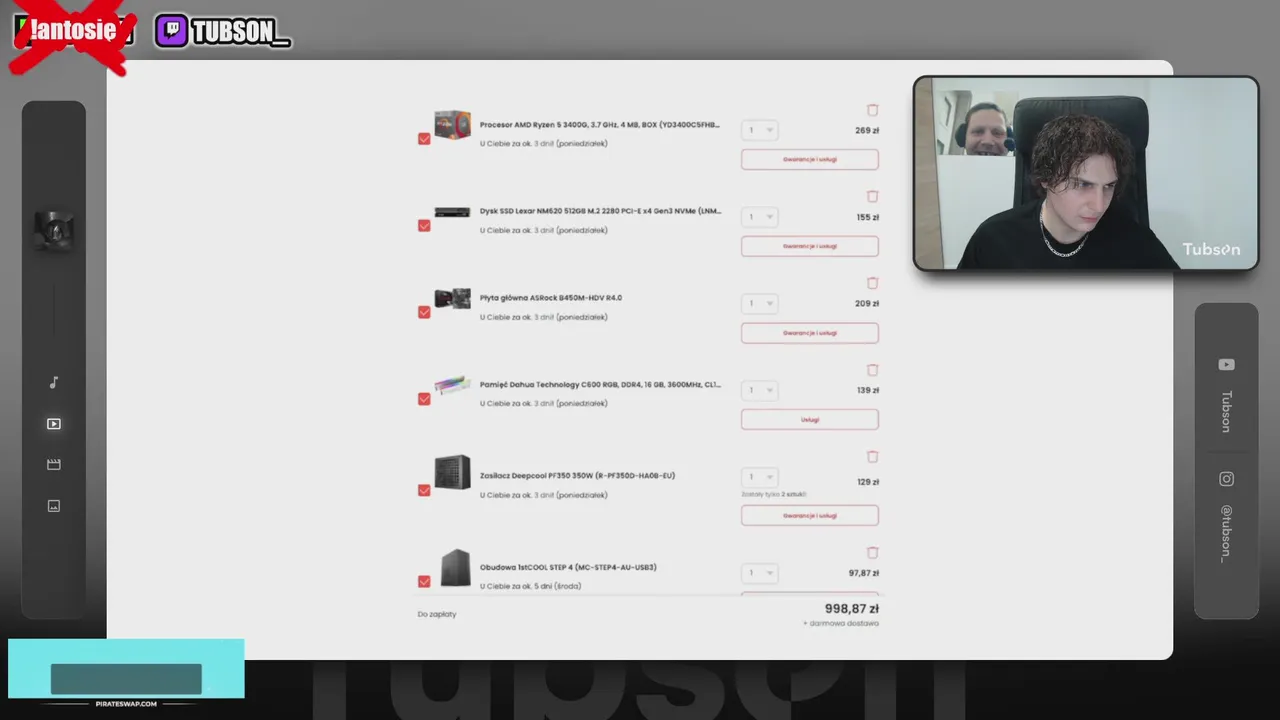Click the webcam overlay with Tubson watermark
The width and height of the screenshot is (1280, 720).
click(1086, 173)
